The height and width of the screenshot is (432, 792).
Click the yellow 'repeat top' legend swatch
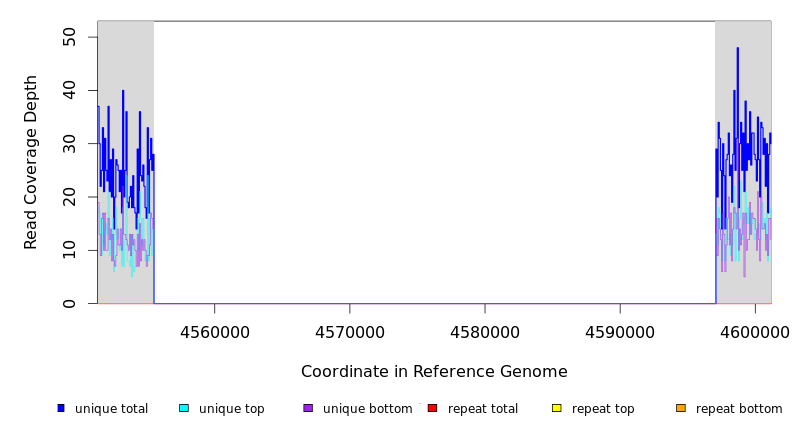[x=557, y=408]
